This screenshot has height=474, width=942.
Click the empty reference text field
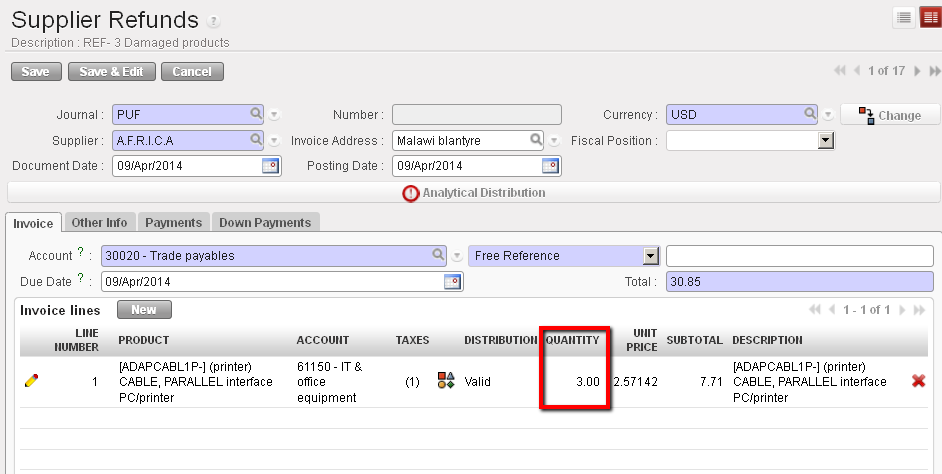click(799, 256)
